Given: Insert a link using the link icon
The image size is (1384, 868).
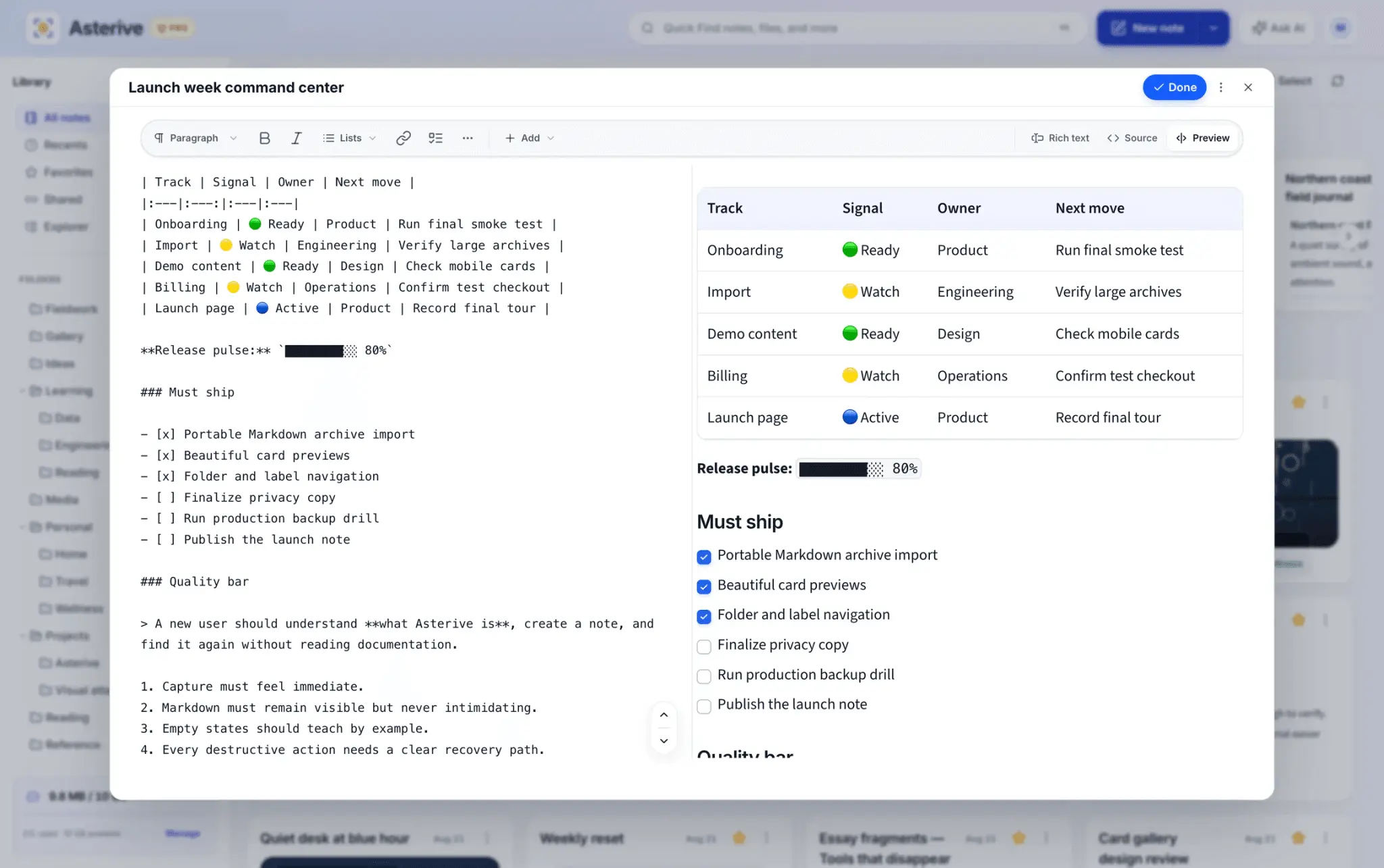Looking at the screenshot, I should coord(403,138).
